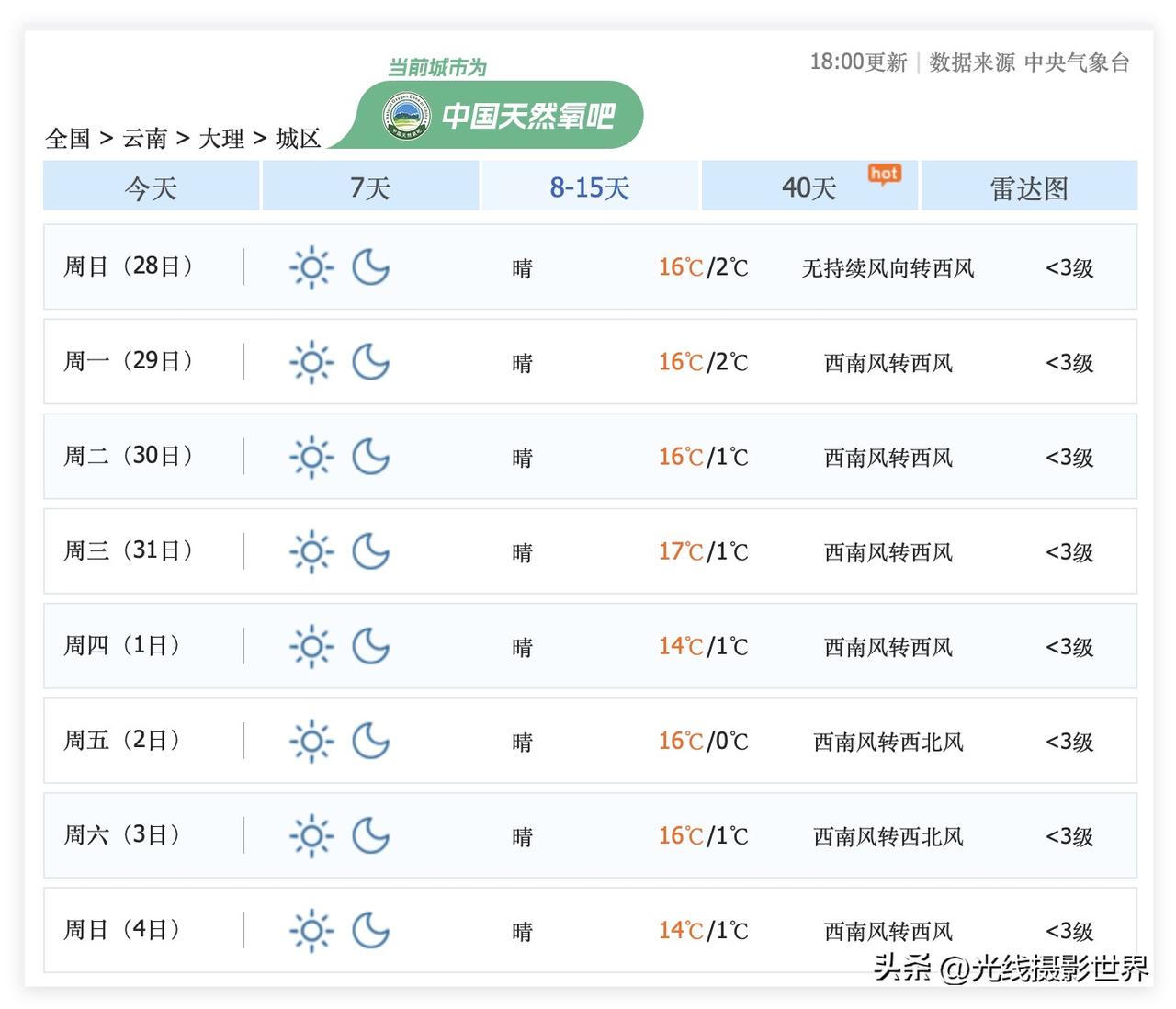Select the 周五 (2日) forecast row
The image size is (1176, 1009).
point(590,741)
